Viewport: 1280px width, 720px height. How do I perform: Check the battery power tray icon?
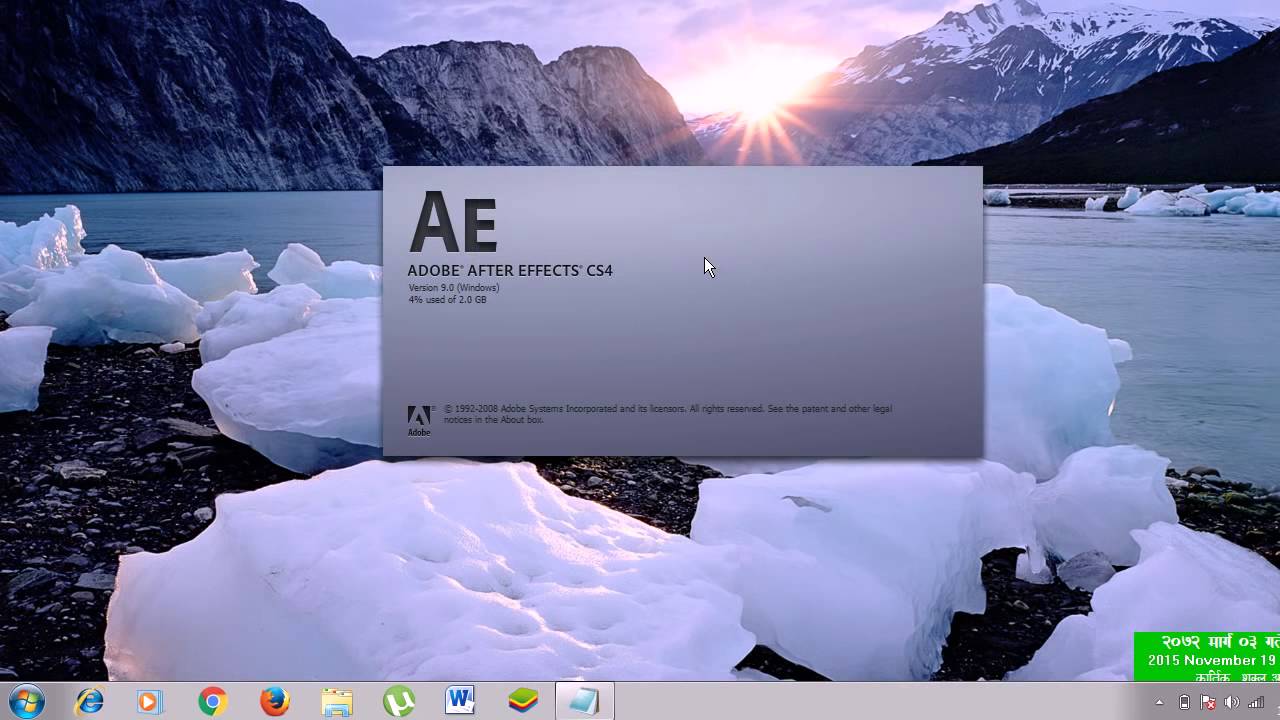(x=1185, y=702)
